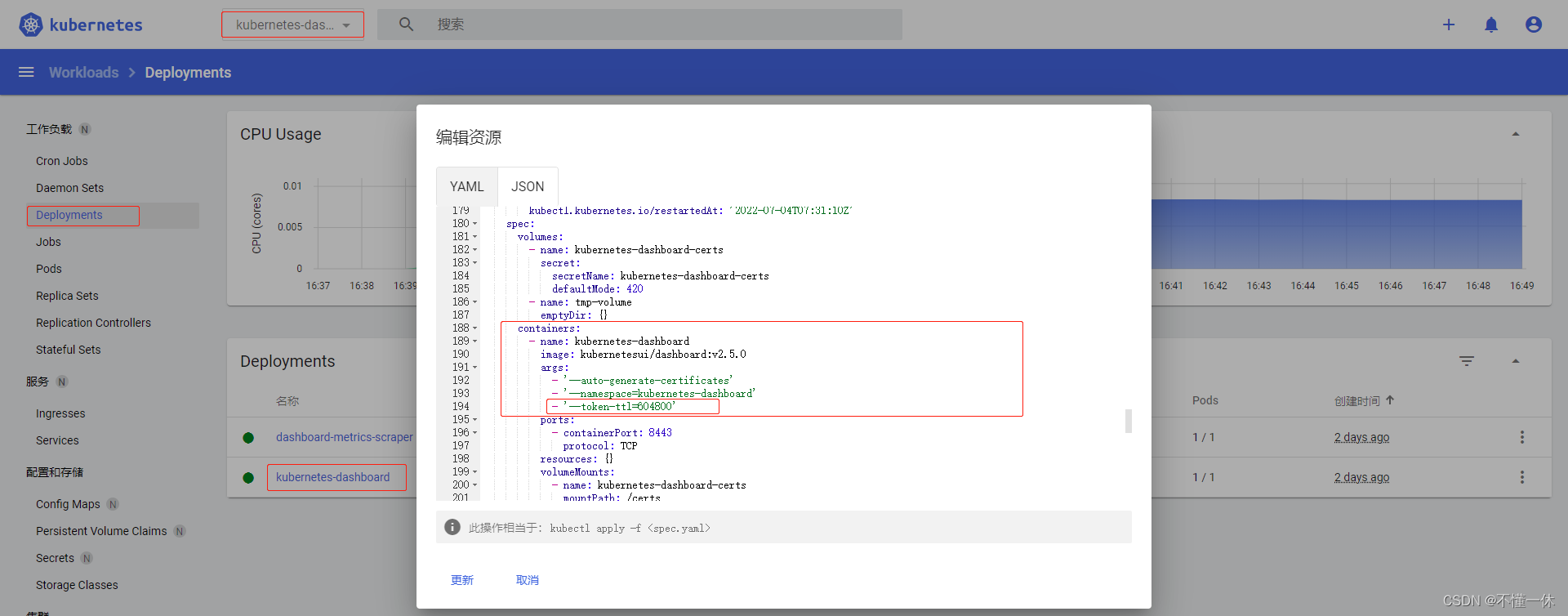The height and width of the screenshot is (616, 1568).
Task: Click the info icon beside kubectl hint
Action: pyautogui.click(x=452, y=527)
